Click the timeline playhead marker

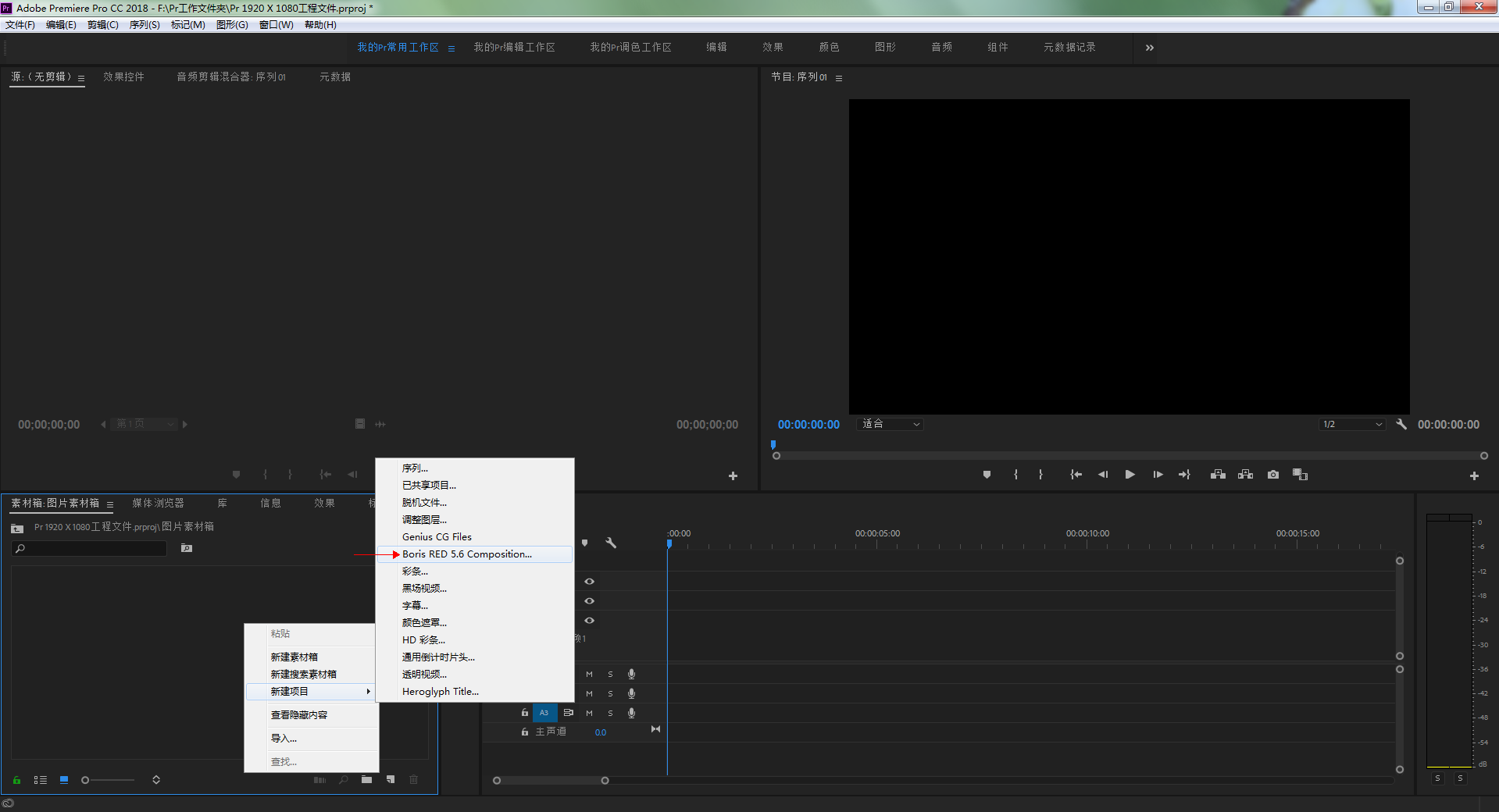pyautogui.click(x=669, y=543)
